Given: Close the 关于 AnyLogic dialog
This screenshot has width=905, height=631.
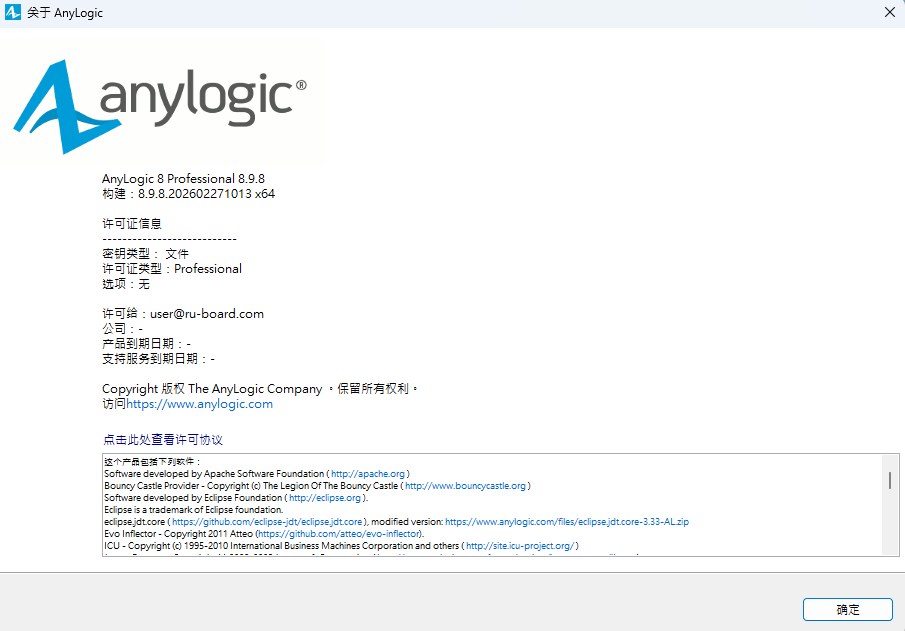Looking at the screenshot, I should coord(889,12).
